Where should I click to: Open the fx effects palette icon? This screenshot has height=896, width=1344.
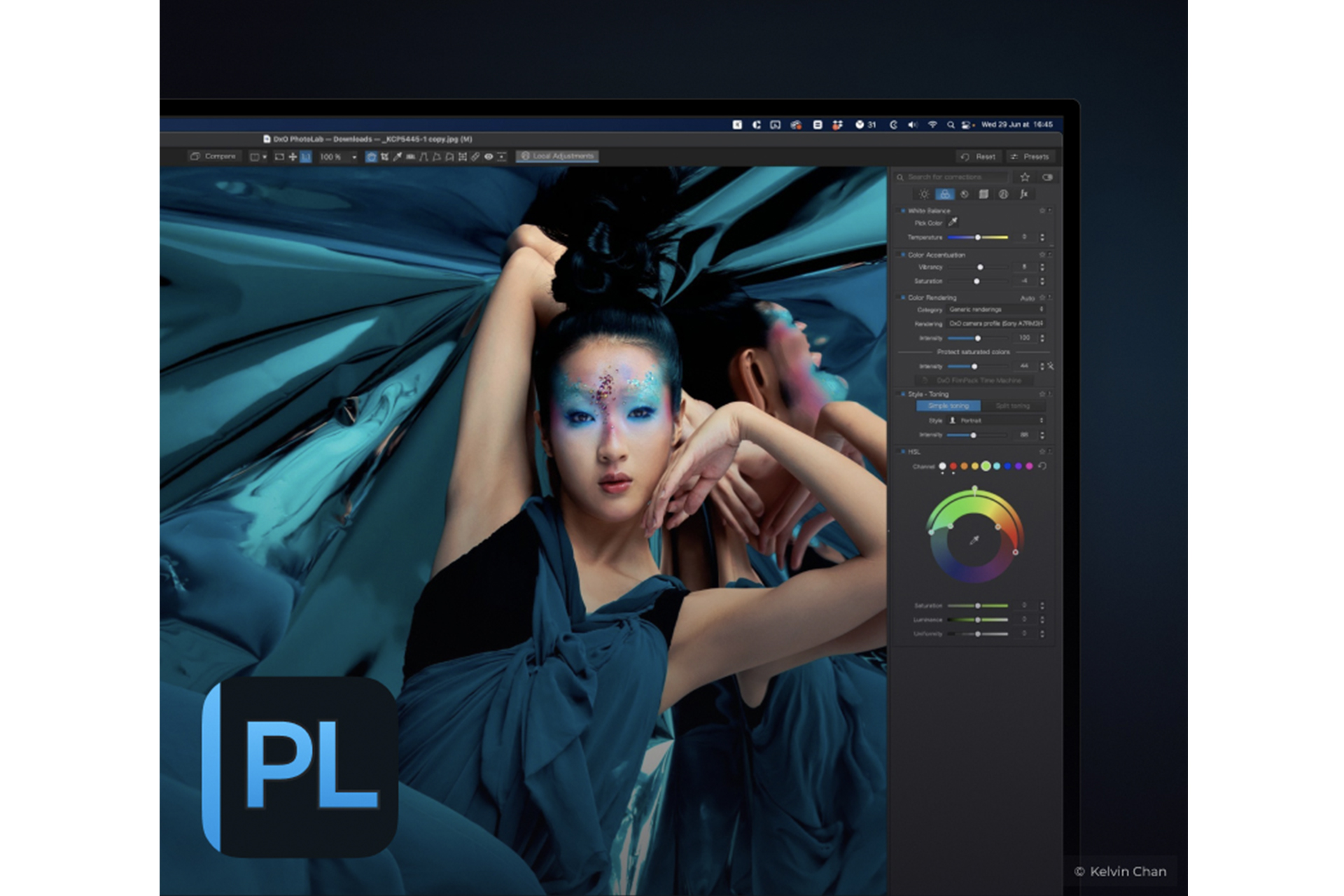coord(1023,195)
